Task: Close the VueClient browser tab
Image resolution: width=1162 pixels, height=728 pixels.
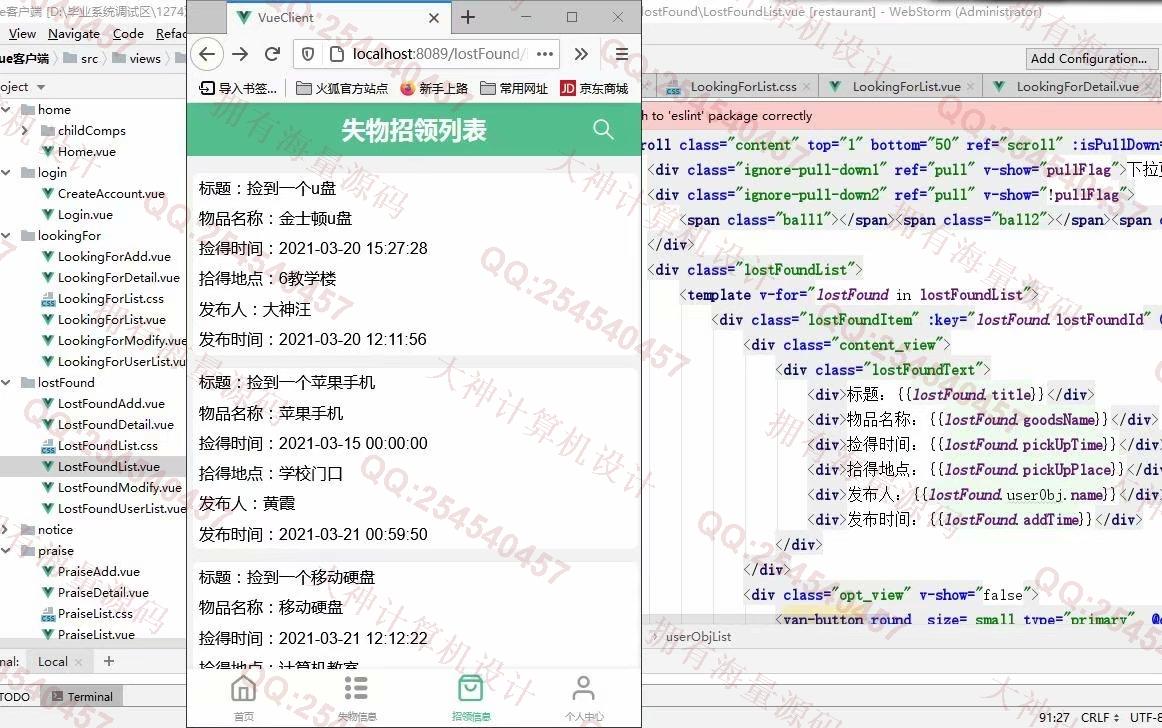Action: 434,18
